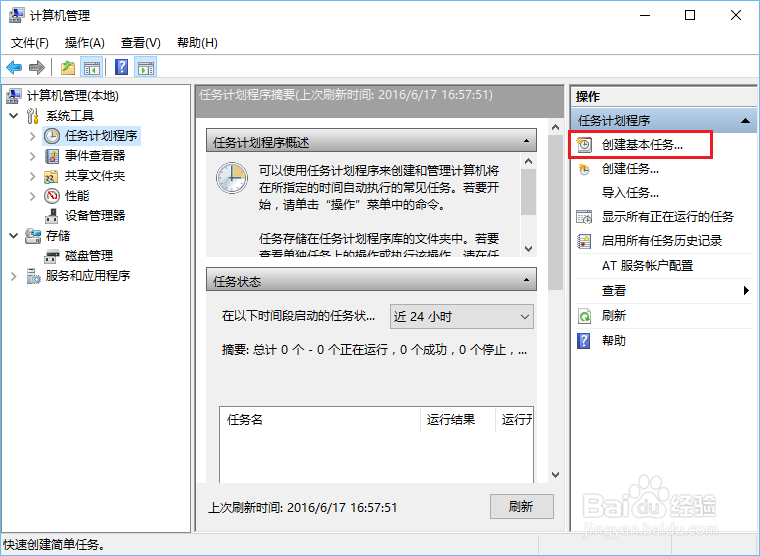Click the 刷新 button at the bottom
This screenshot has height=556, width=760.
tap(522, 507)
